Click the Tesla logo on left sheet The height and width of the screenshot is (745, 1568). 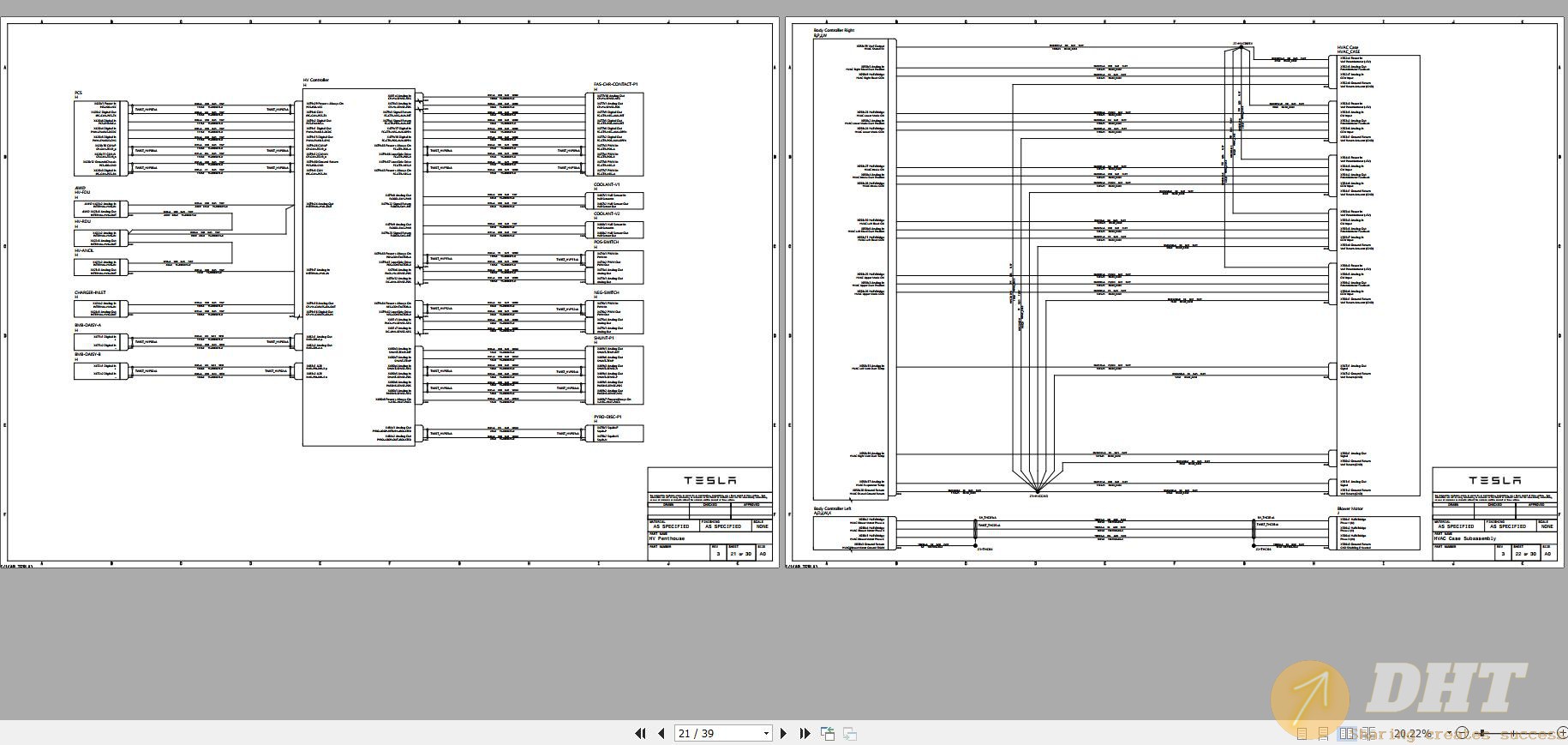point(710,480)
